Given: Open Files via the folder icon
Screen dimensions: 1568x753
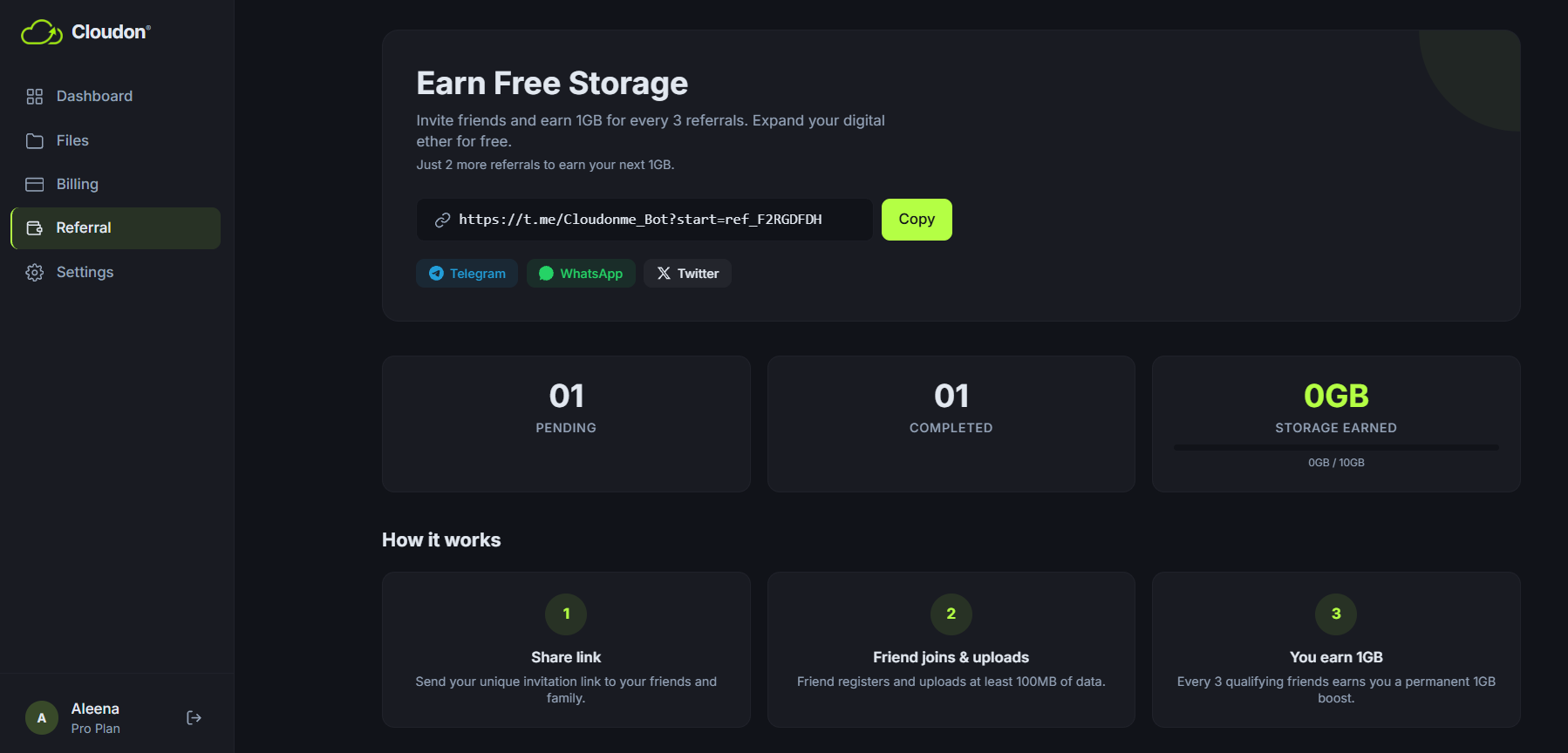Looking at the screenshot, I should tap(35, 140).
